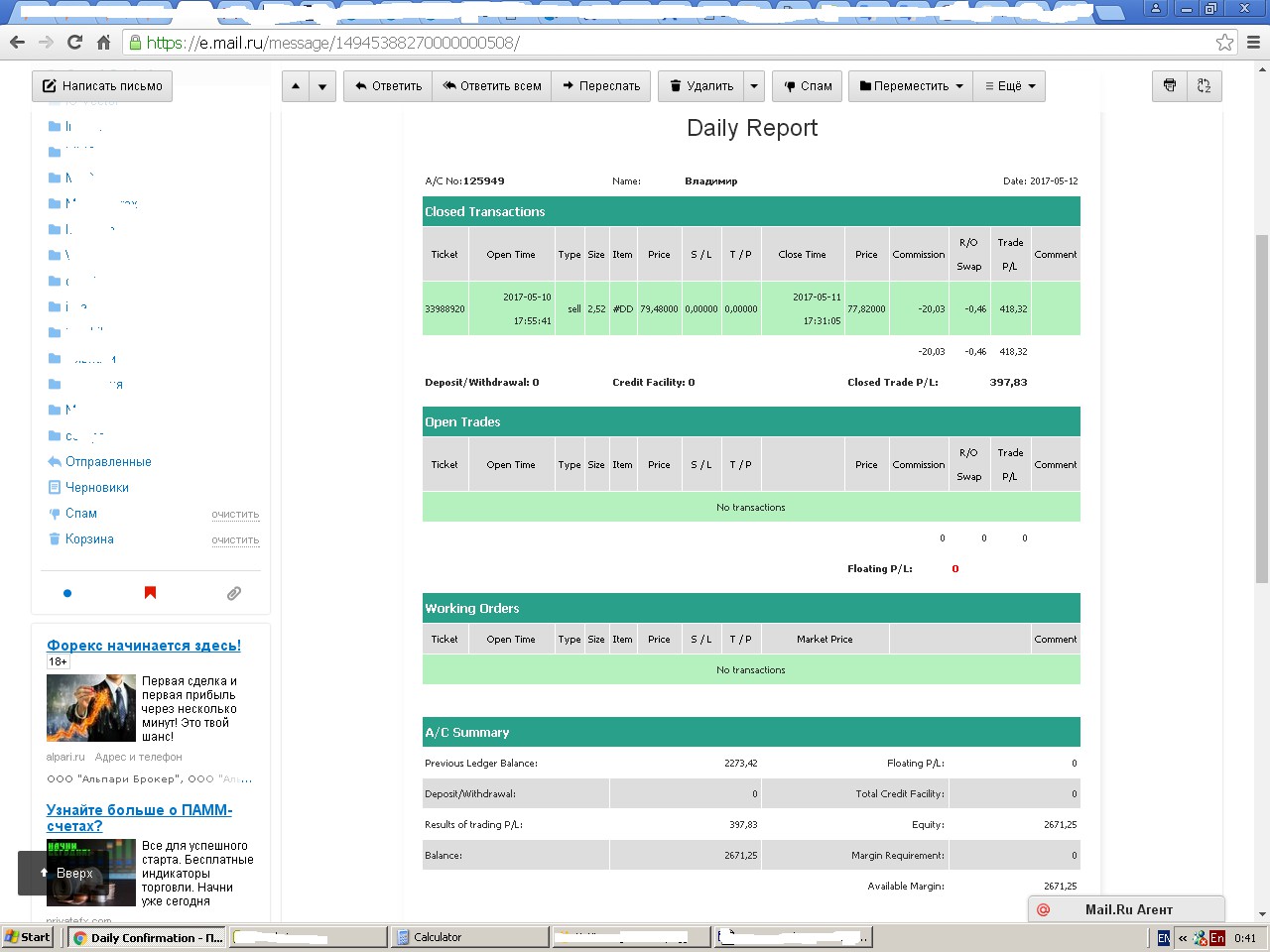Click the page vertical scrollbar thumb

(1262, 409)
